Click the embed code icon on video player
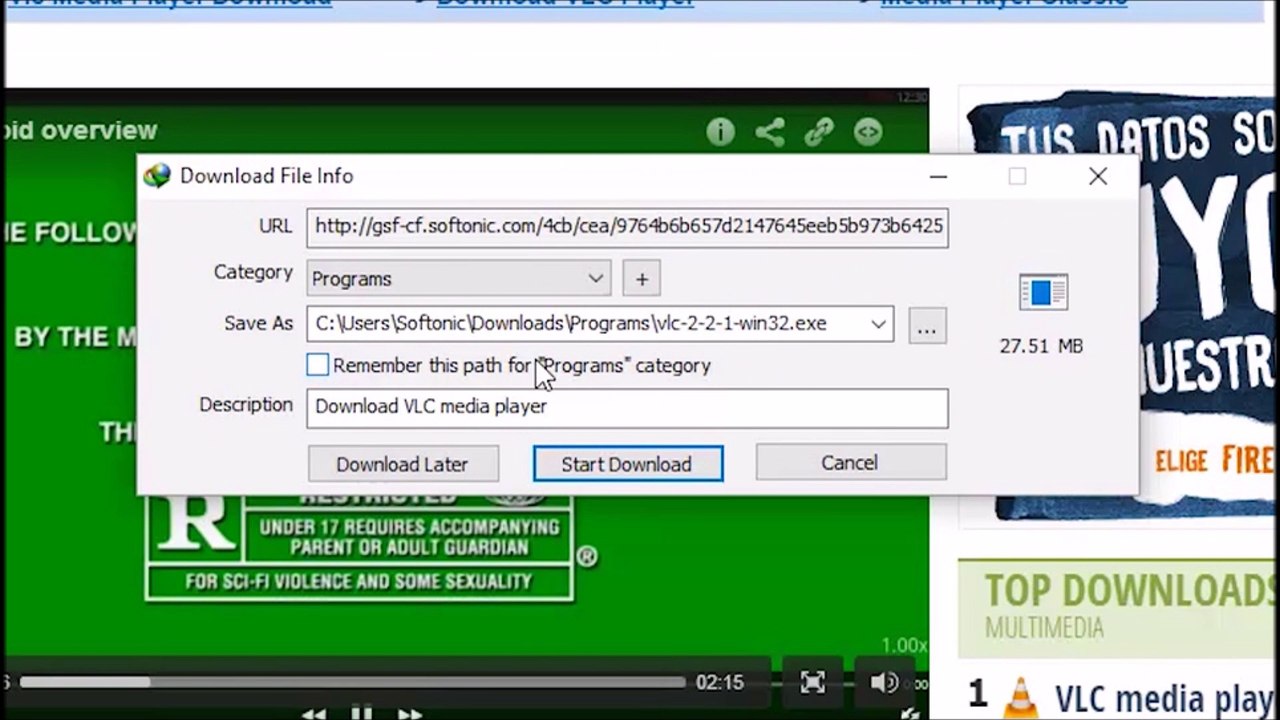Viewport: 1280px width, 720px height. 868,132
